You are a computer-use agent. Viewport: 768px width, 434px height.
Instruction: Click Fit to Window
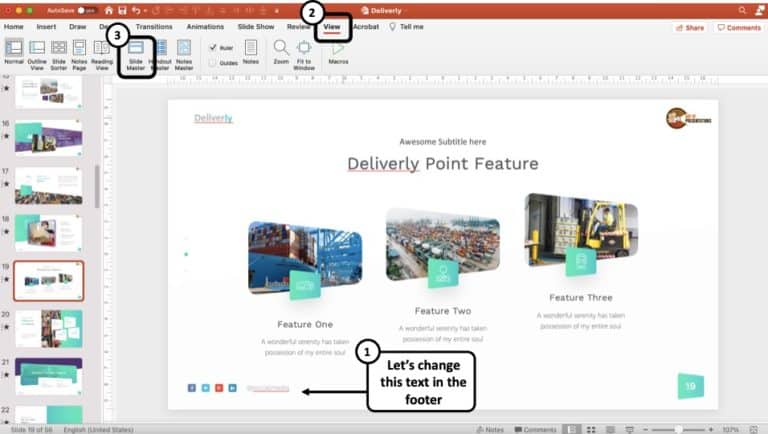[304, 55]
